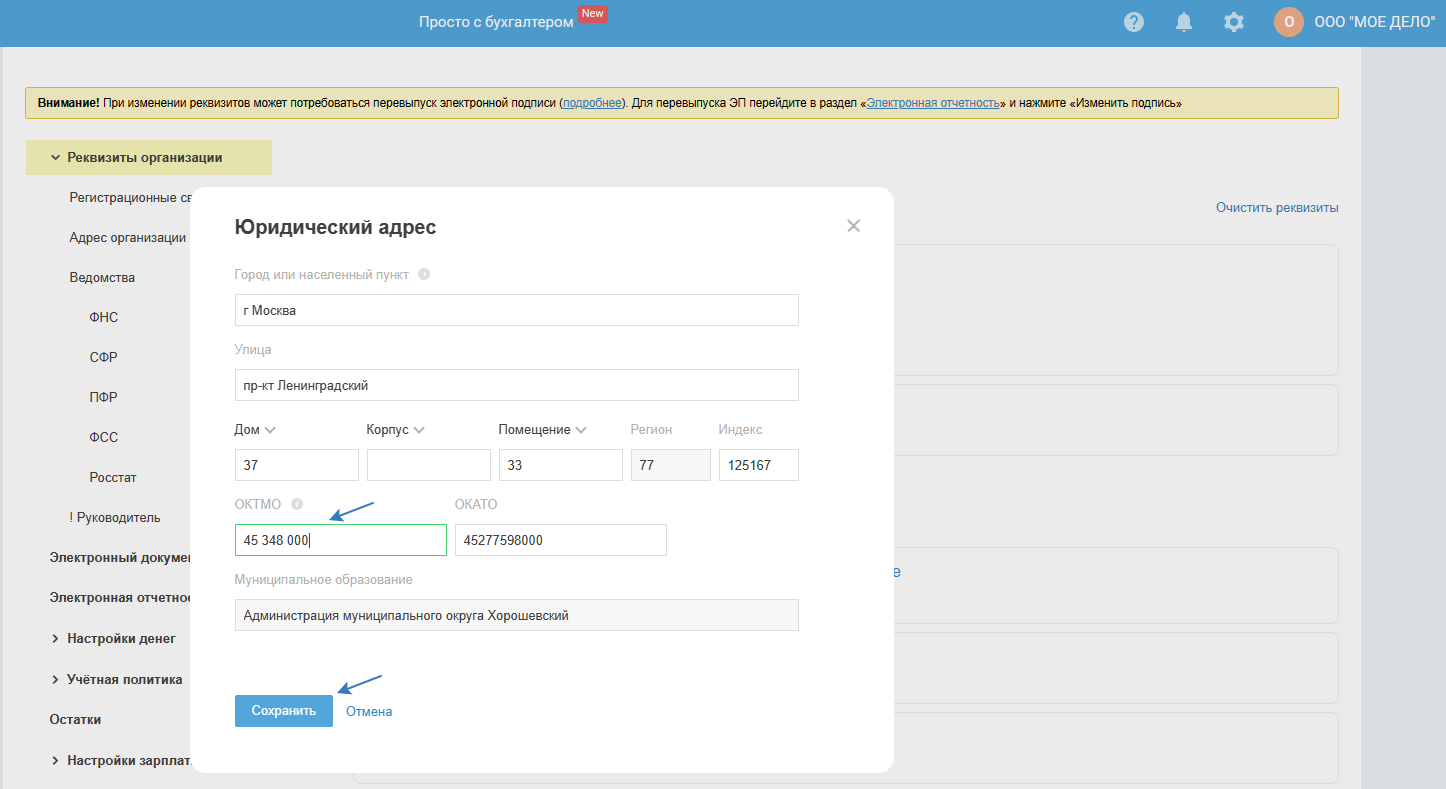The width and height of the screenshot is (1446, 789).
Task: Expand the Учётная политика section
Action: (56, 679)
